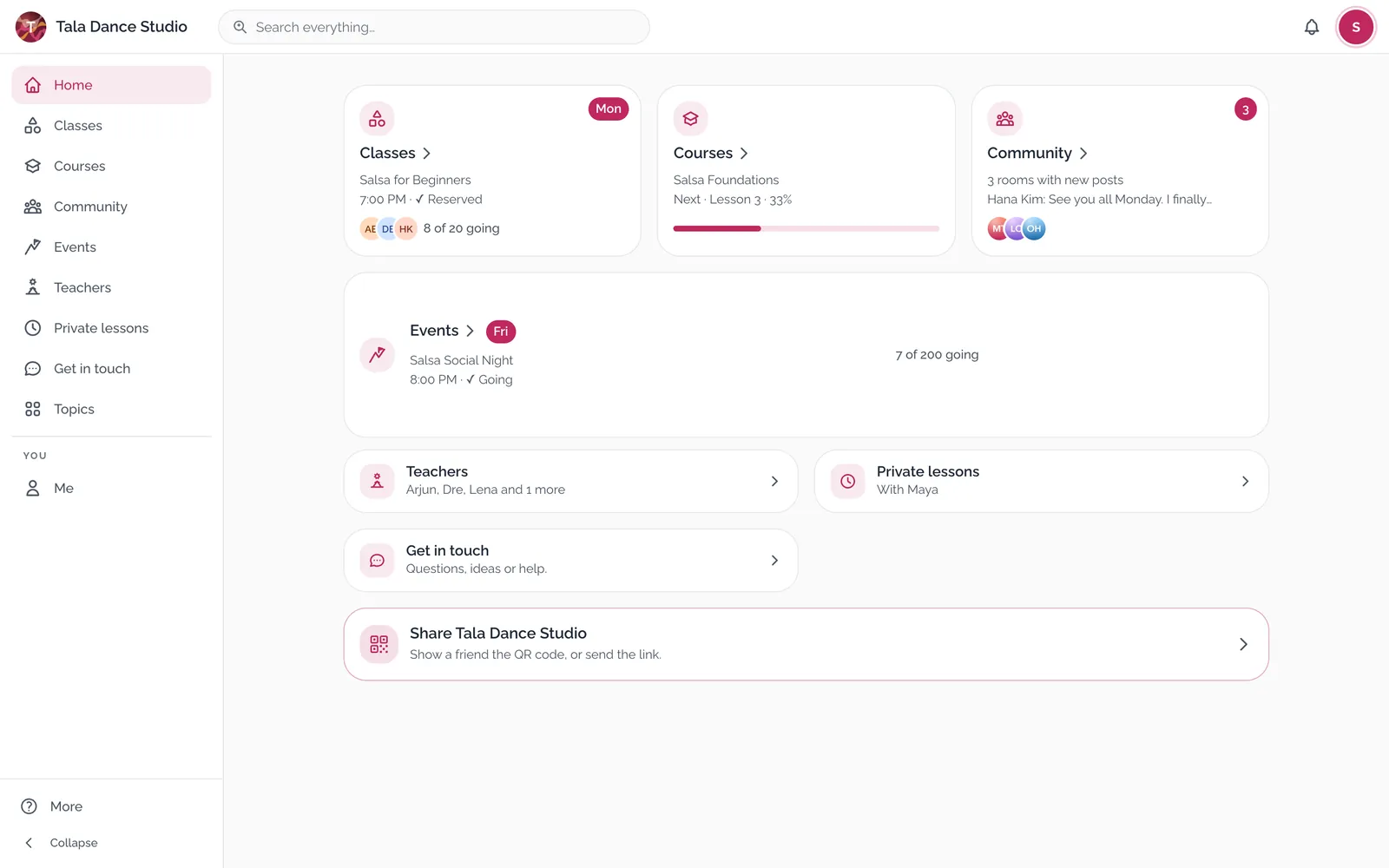Click Salsa Foundations progress bar
Viewport: 1389px width, 868px height.
[806, 228]
